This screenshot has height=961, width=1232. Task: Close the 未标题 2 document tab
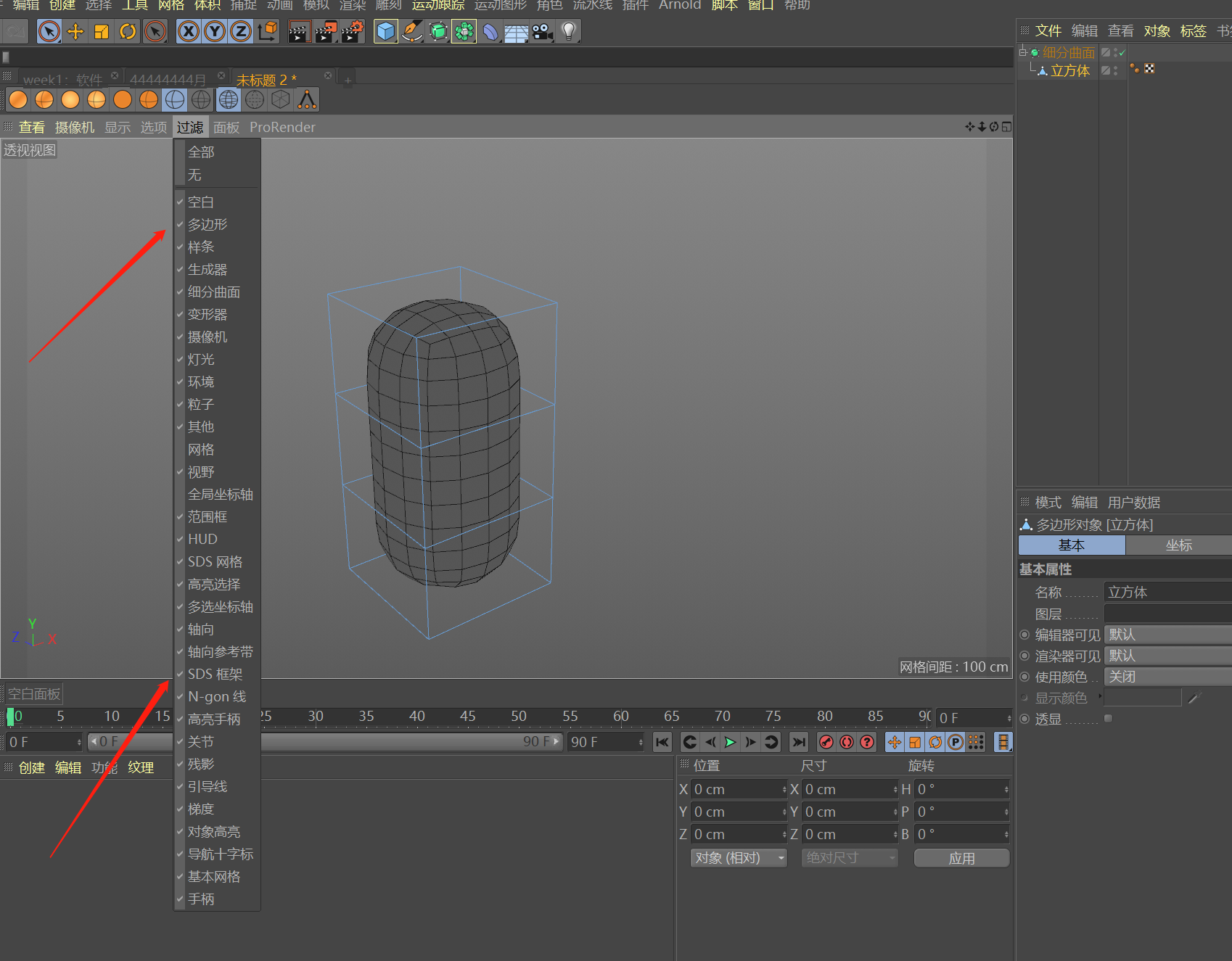pyautogui.click(x=328, y=76)
